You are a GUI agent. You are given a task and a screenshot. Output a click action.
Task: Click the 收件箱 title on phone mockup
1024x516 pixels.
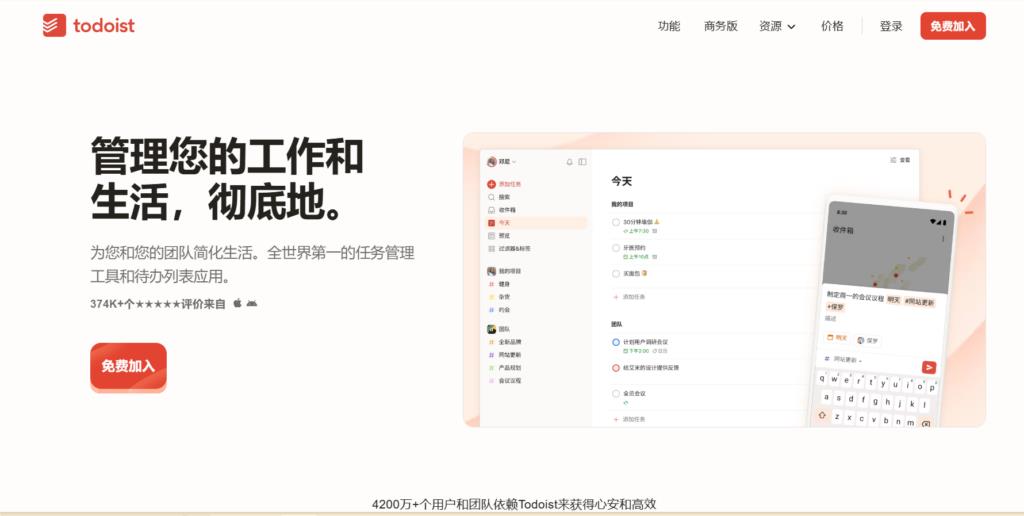pos(842,230)
